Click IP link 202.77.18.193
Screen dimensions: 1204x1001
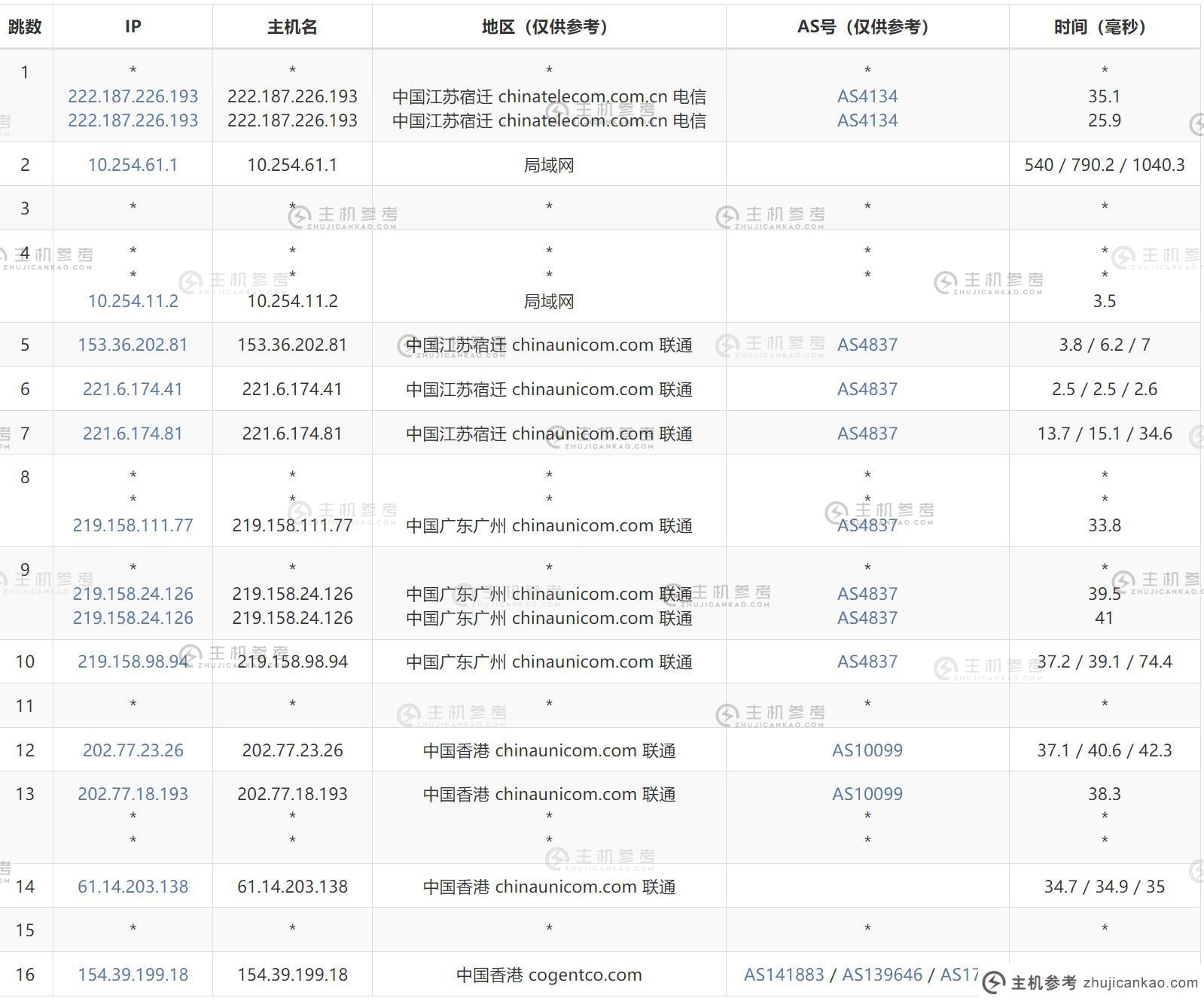(x=133, y=794)
